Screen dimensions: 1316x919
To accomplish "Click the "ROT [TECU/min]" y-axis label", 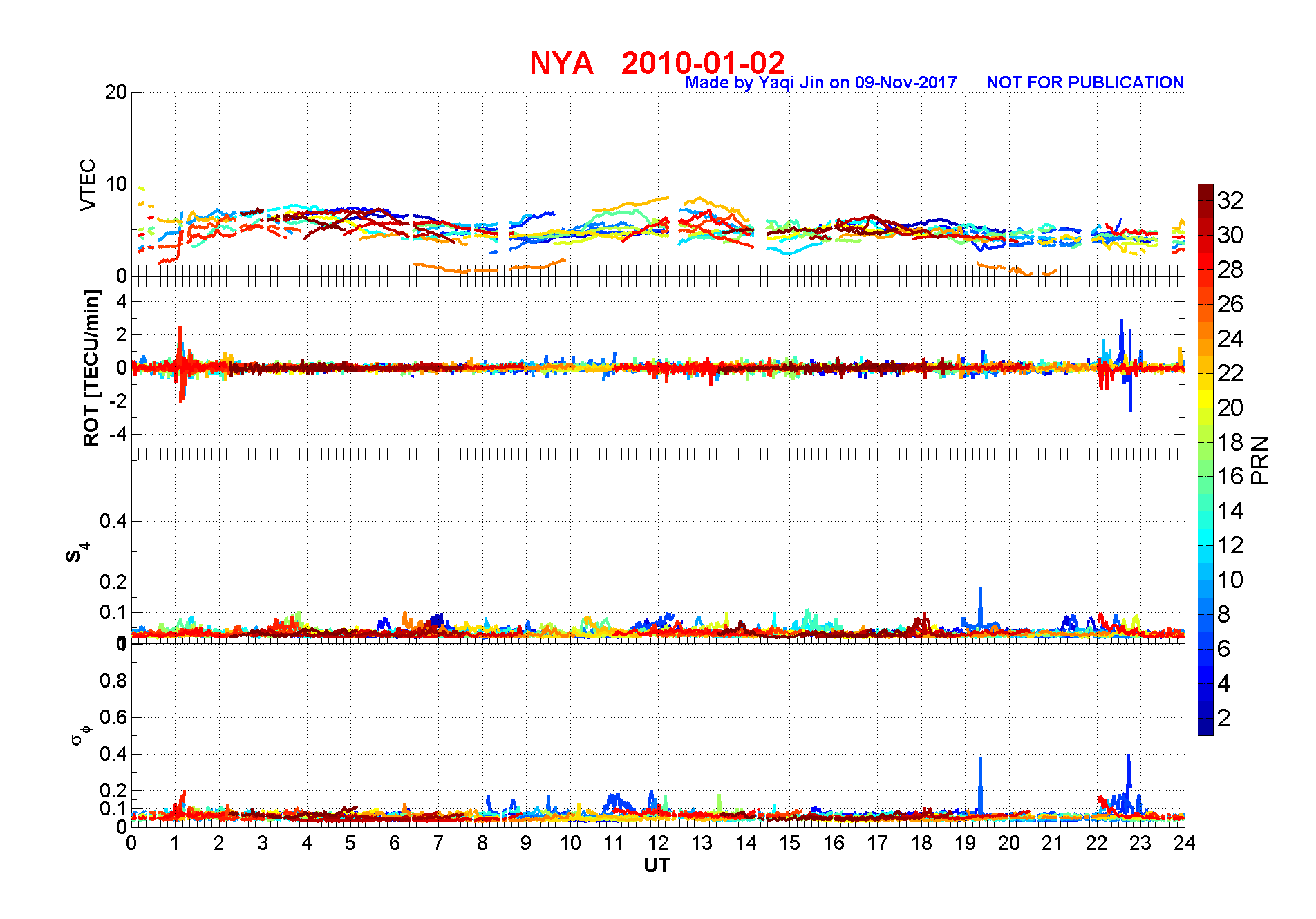I will [91, 368].
